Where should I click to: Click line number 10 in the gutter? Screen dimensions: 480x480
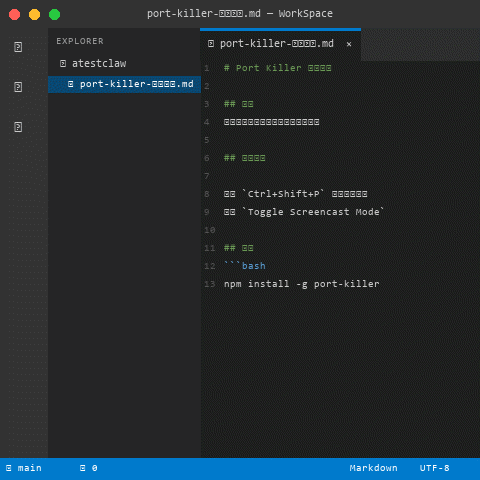[210, 230]
